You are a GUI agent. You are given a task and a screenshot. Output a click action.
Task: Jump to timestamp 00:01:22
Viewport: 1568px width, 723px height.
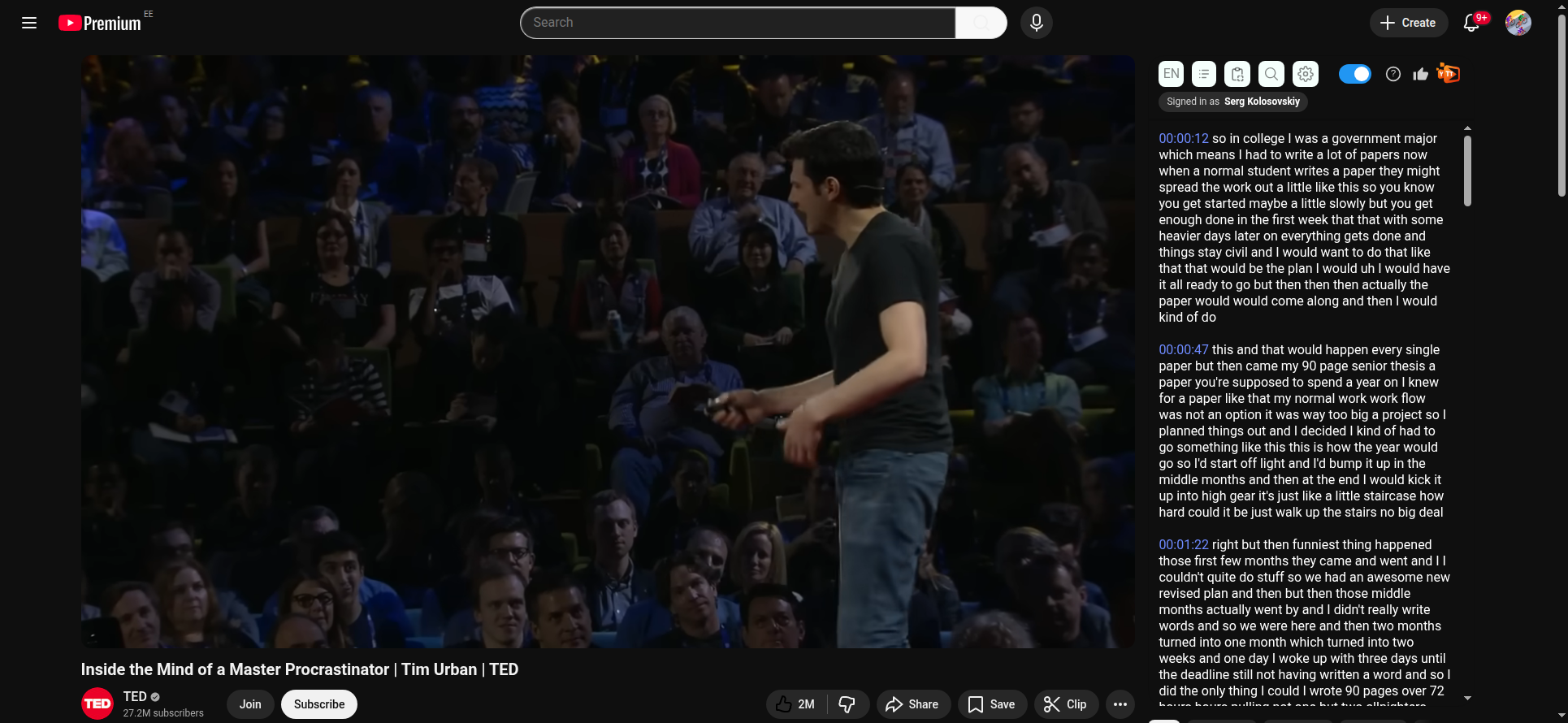(x=1184, y=545)
